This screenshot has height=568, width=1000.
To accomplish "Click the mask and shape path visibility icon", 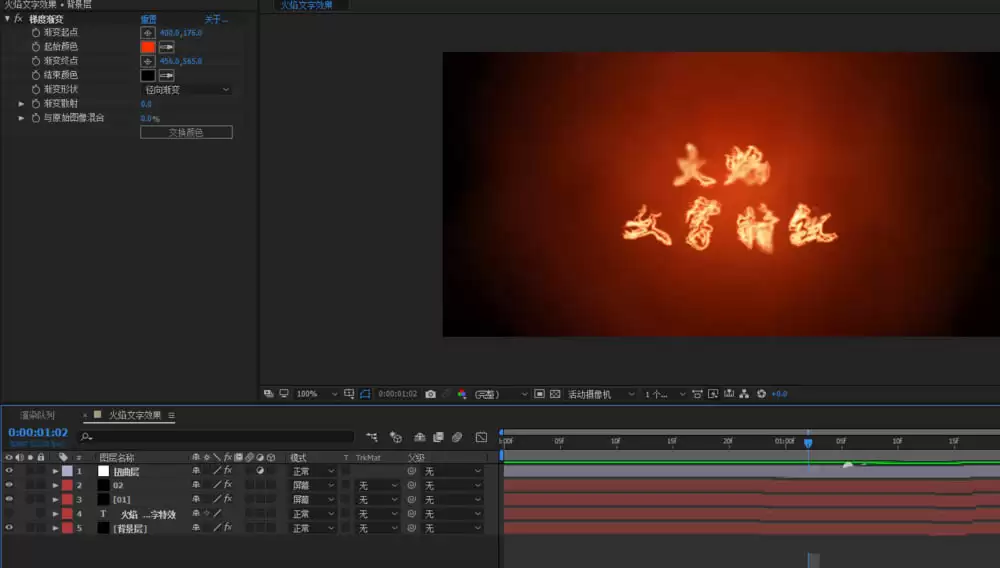I will (x=365, y=394).
